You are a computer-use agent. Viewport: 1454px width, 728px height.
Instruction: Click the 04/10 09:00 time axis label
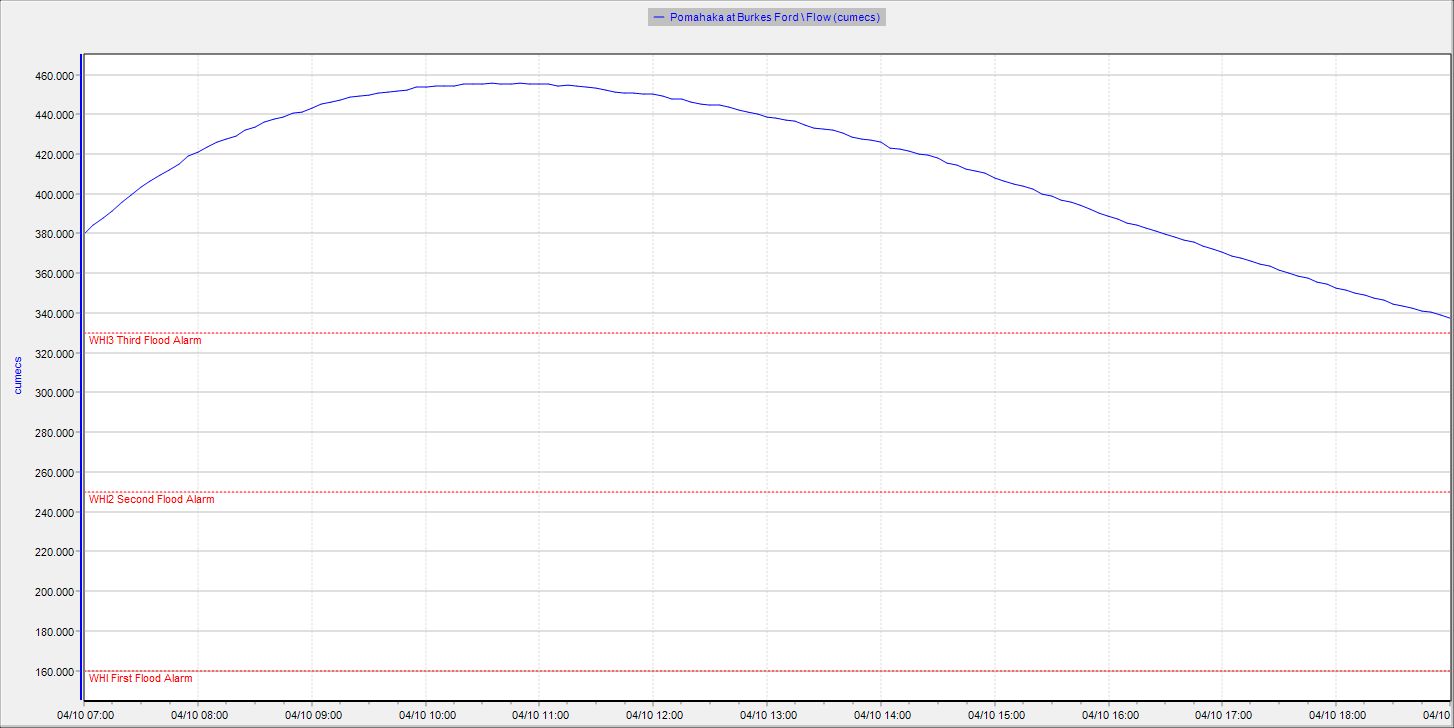tap(313, 715)
